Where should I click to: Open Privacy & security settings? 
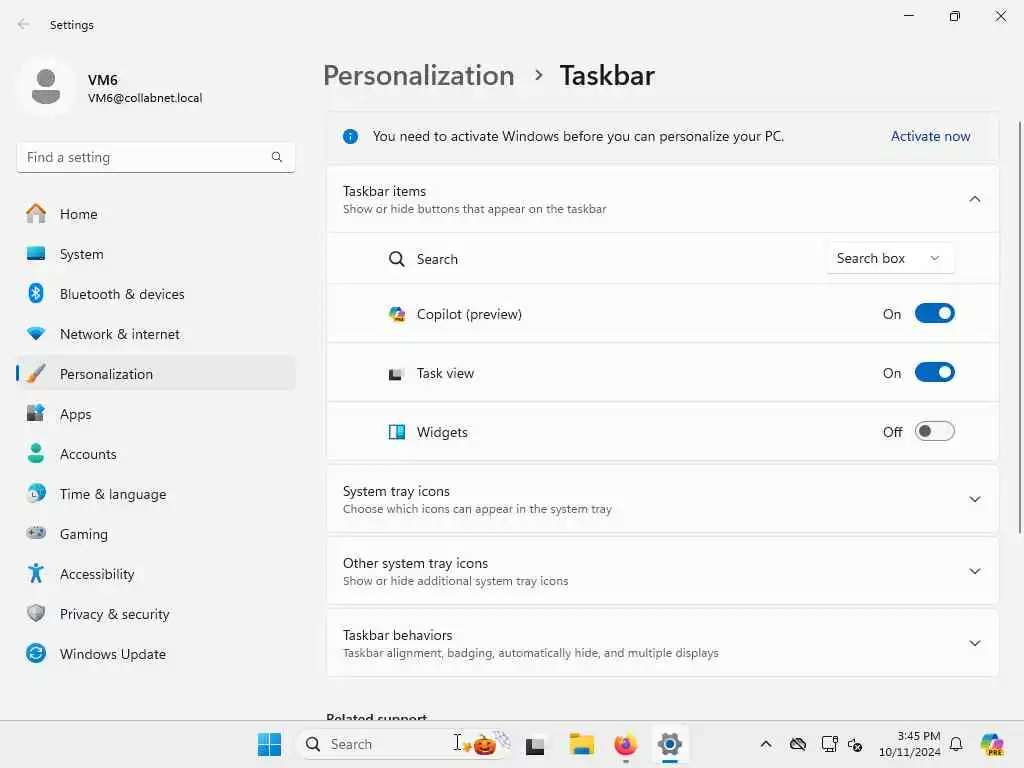[155, 614]
